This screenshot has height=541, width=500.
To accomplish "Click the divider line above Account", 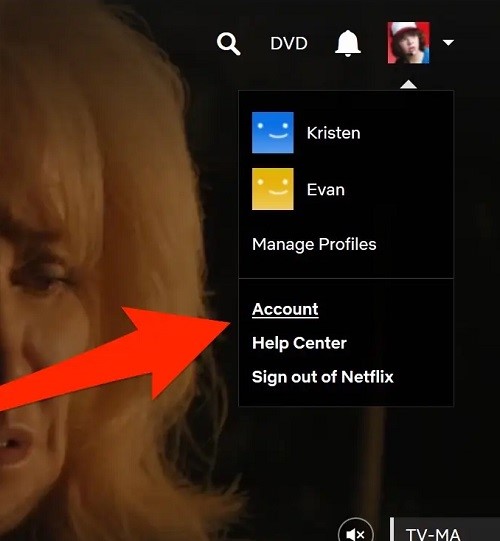I will tap(346, 278).
